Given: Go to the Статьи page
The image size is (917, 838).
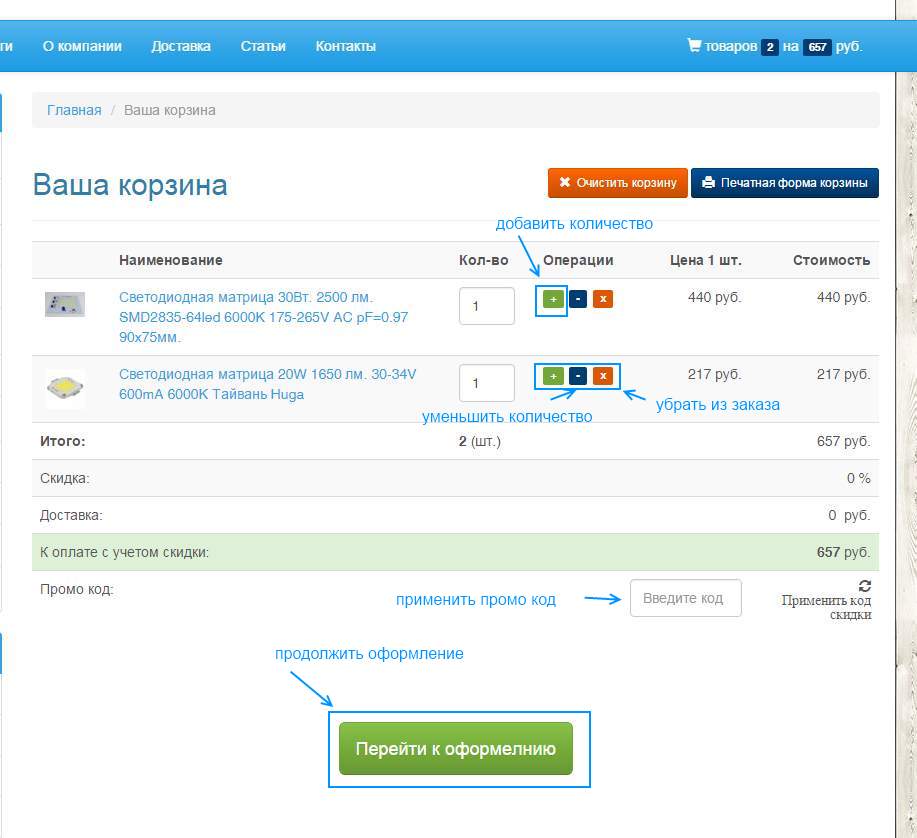Looking at the screenshot, I should pyautogui.click(x=263, y=46).
